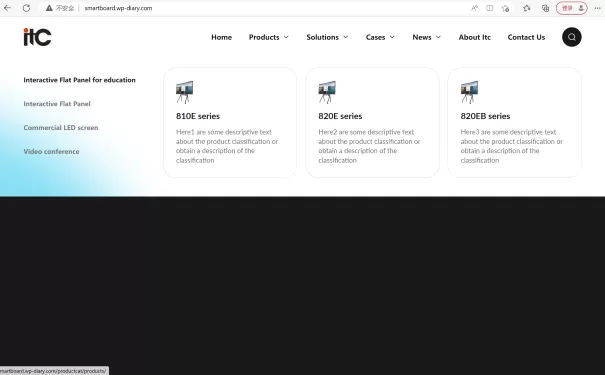Select Interactive Flat Panel for education category
This screenshot has height=375, width=605.
pos(79,80)
